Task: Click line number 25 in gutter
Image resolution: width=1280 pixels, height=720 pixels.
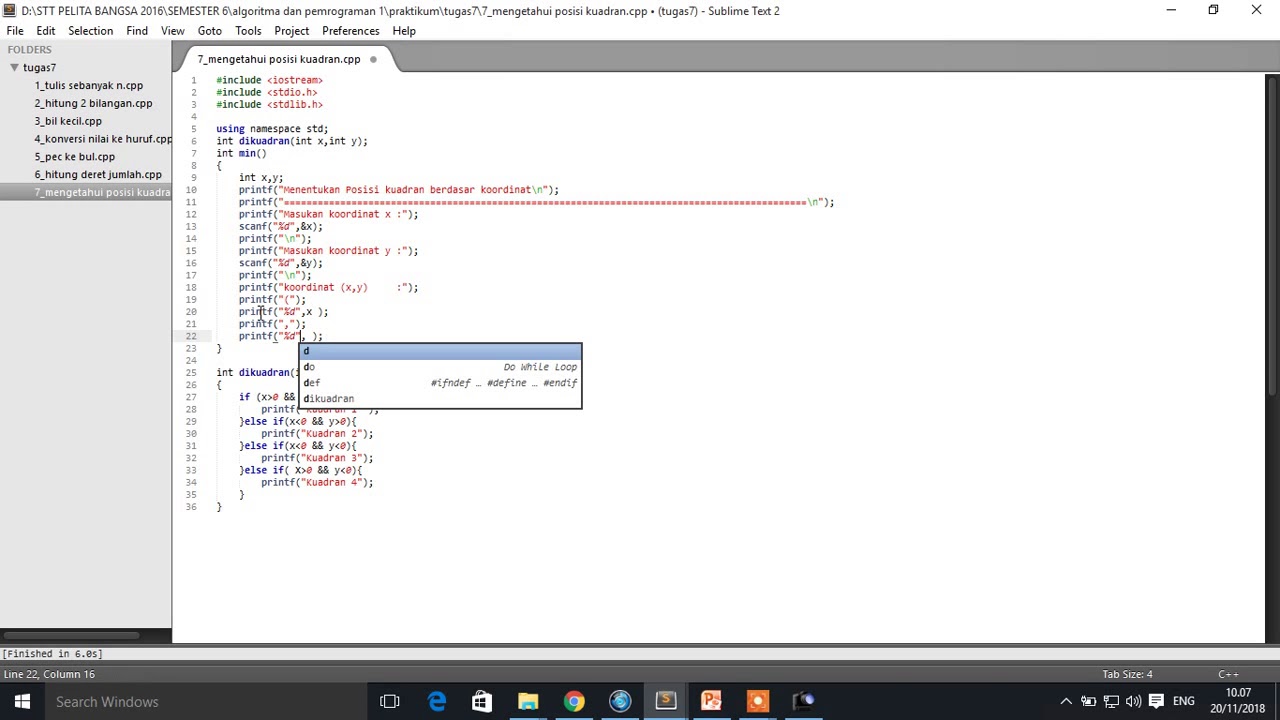Action: (190, 373)
